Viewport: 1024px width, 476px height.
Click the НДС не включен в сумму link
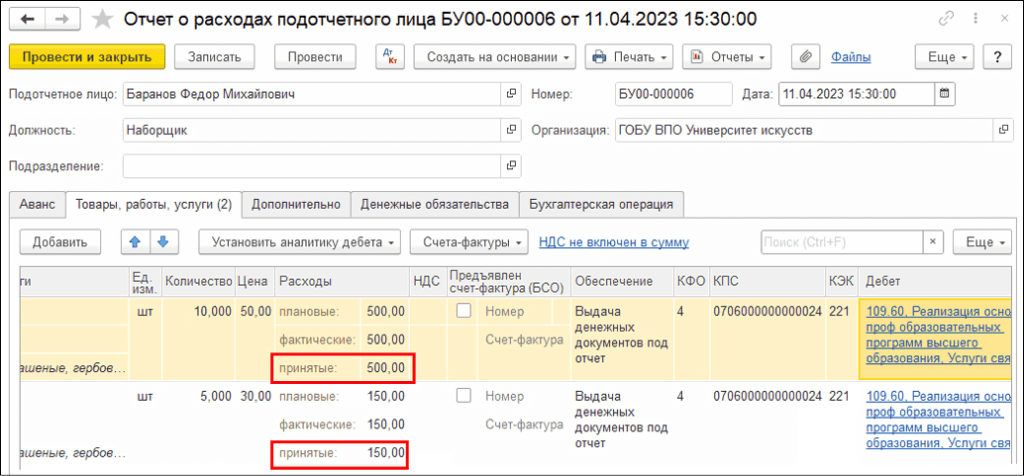(613, 241)
